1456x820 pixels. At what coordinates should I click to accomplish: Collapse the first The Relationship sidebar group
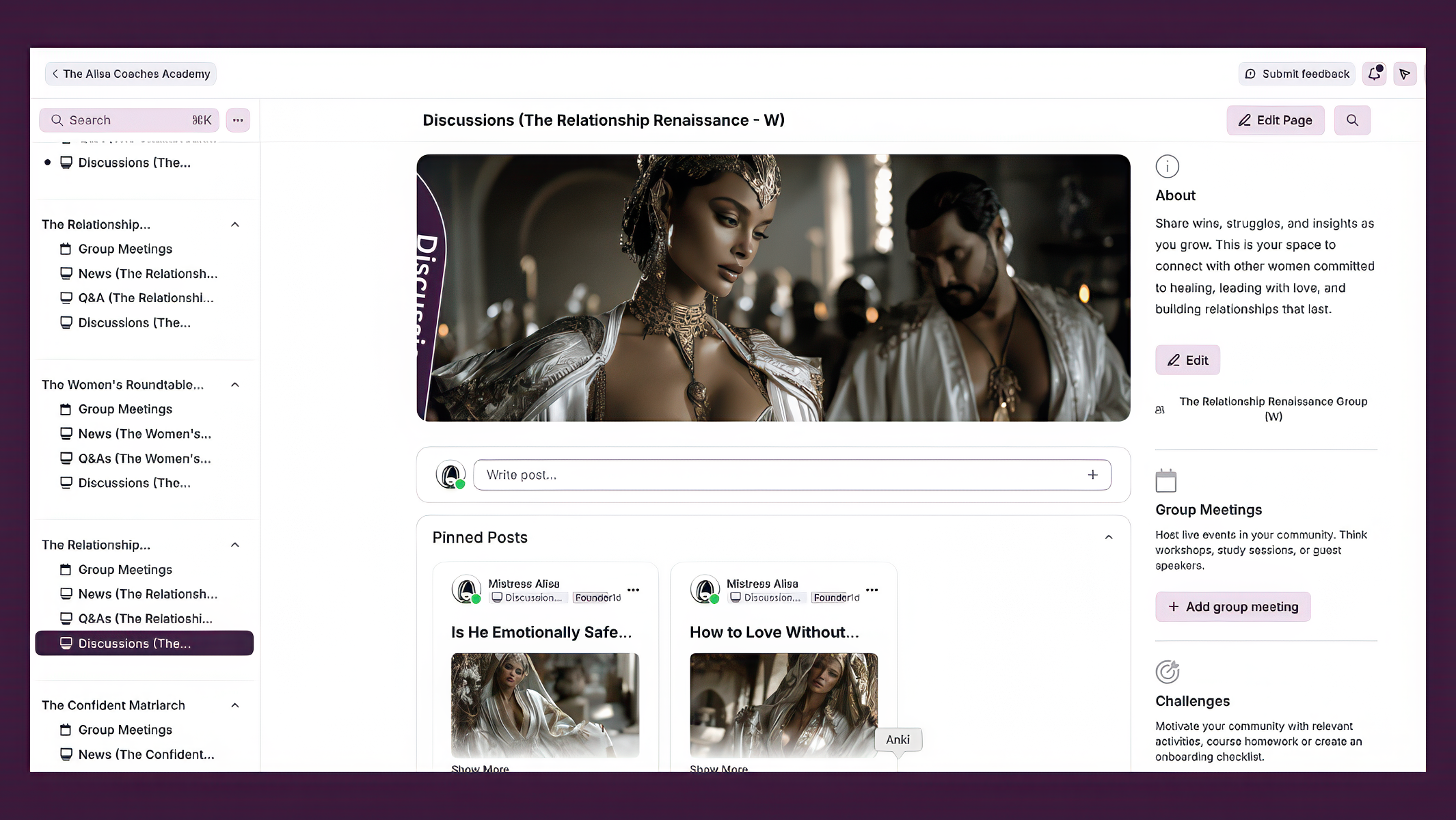click(x=235, y=225)
